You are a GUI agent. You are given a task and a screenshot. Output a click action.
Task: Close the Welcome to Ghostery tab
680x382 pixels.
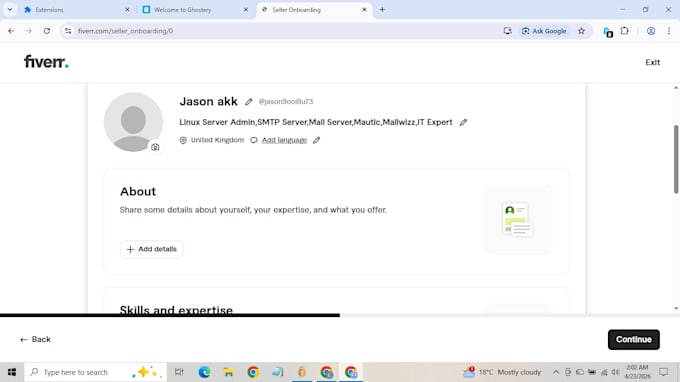246,10
